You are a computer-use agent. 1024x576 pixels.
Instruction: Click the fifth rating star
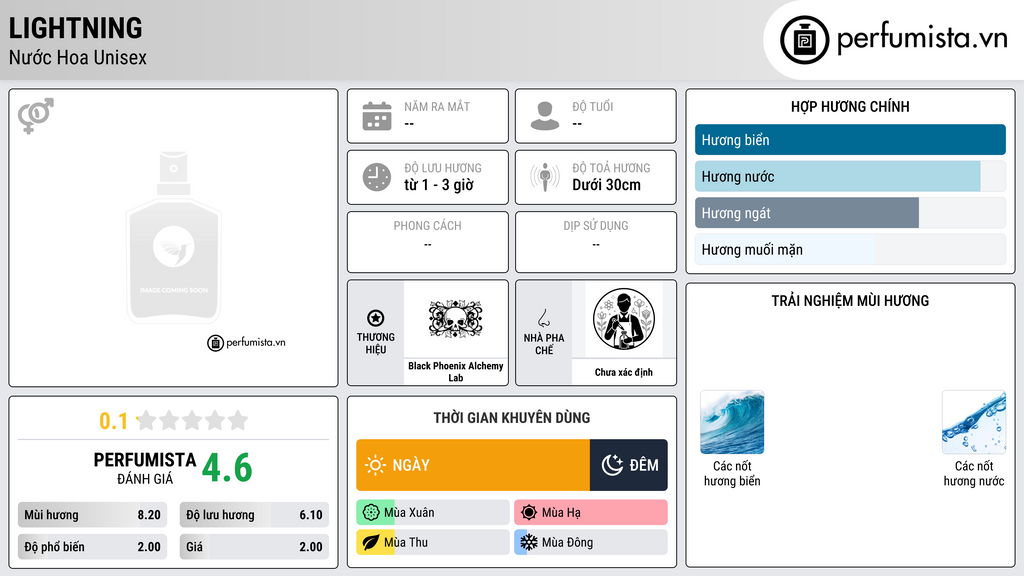coord(238,420)
